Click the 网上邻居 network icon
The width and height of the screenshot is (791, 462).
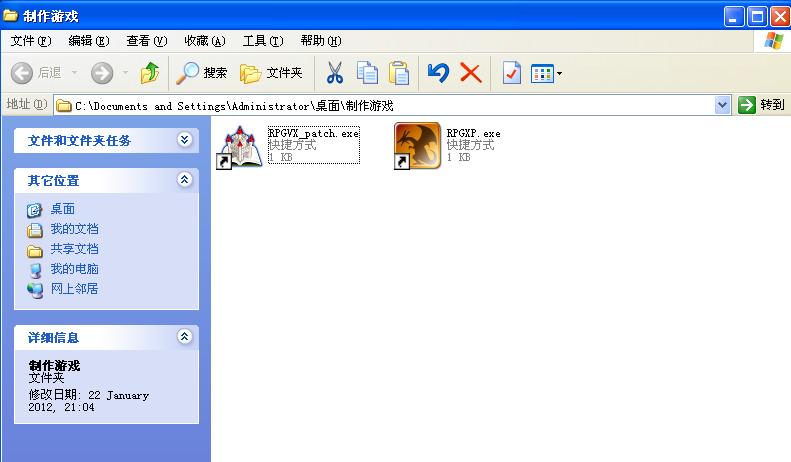coord(34,290)
